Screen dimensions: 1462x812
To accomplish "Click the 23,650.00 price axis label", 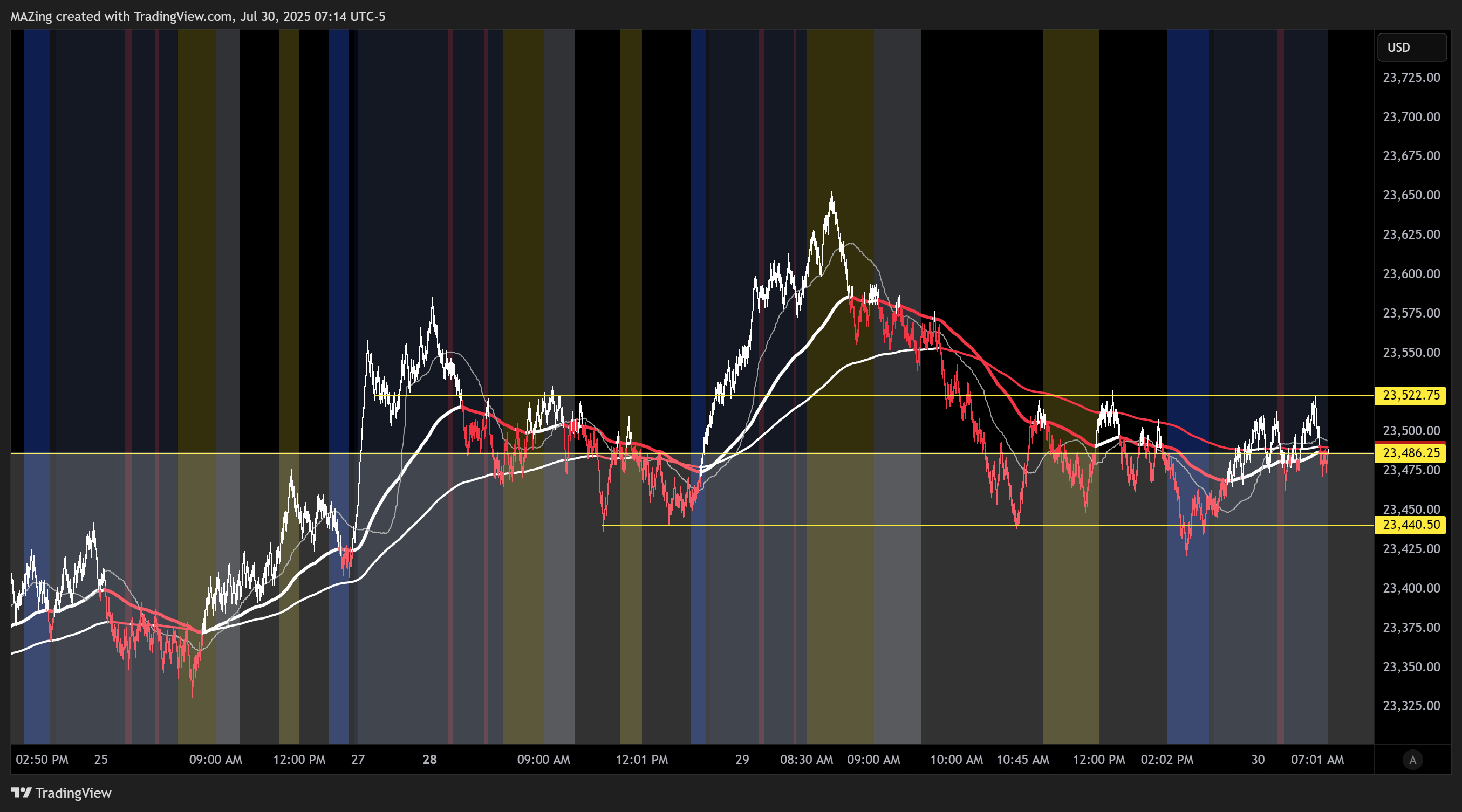I will (1411, 195).
